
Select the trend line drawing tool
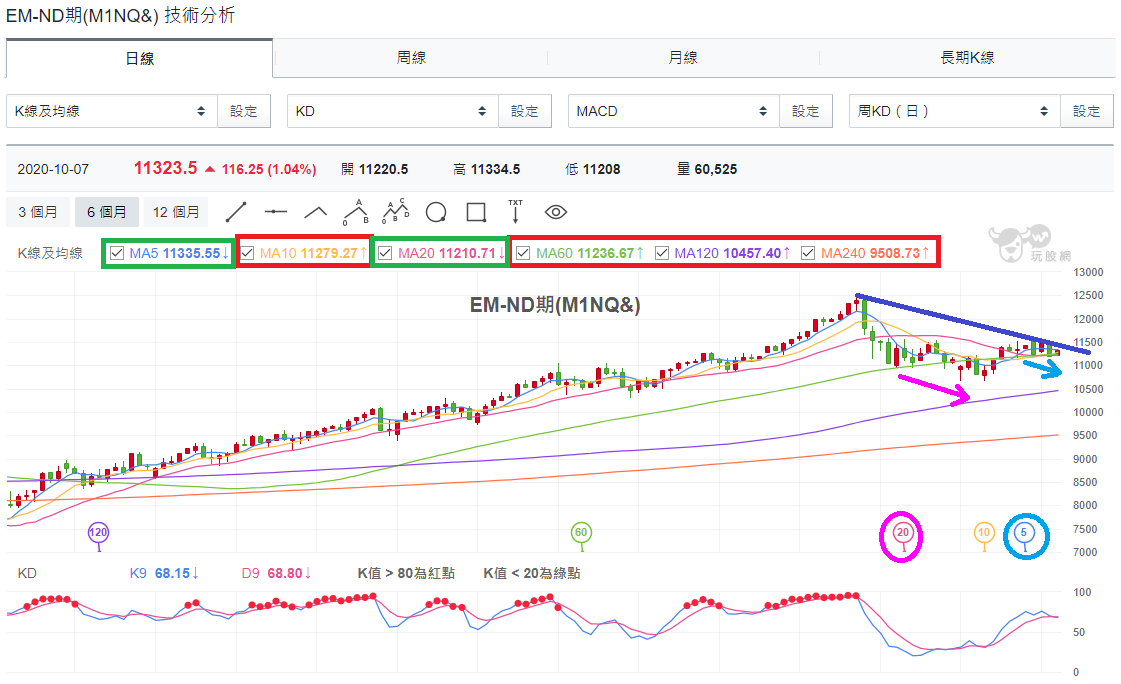click(x=236, y=212)
